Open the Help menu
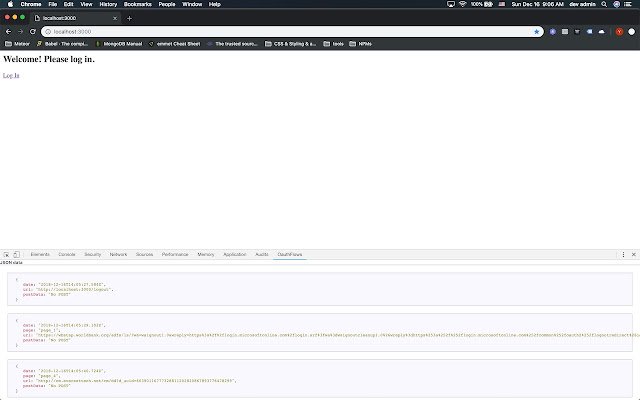640x400 pixels. 215,4
